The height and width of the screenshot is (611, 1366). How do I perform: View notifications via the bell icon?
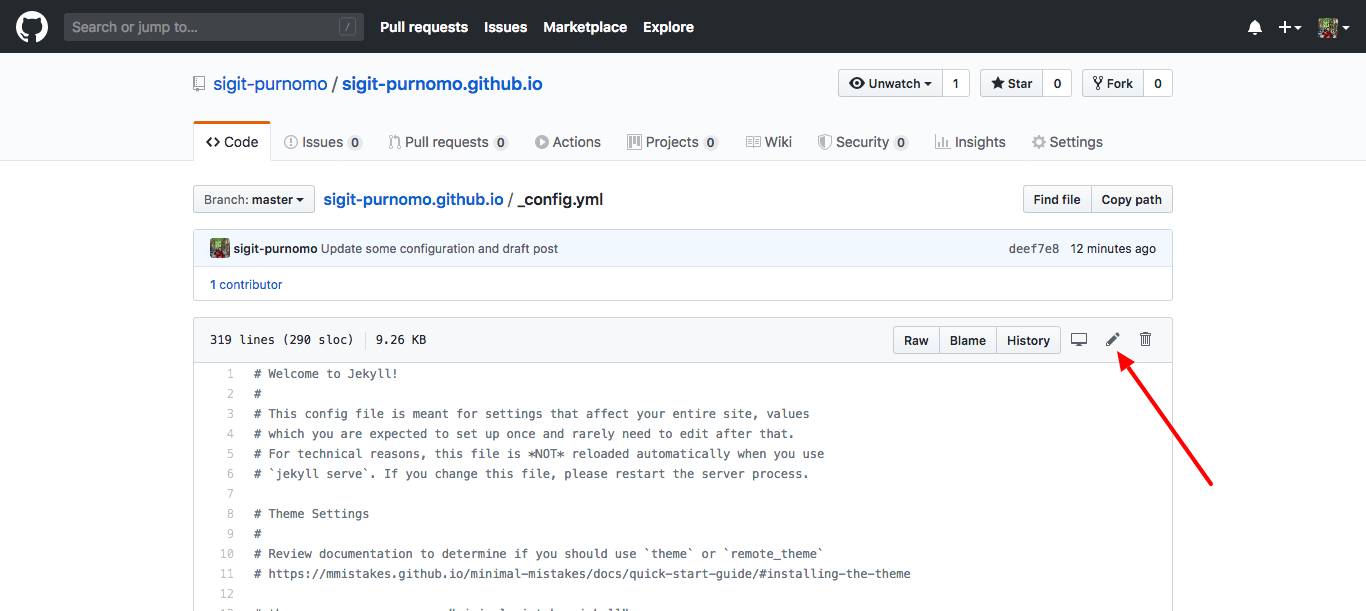(1255, 27)
